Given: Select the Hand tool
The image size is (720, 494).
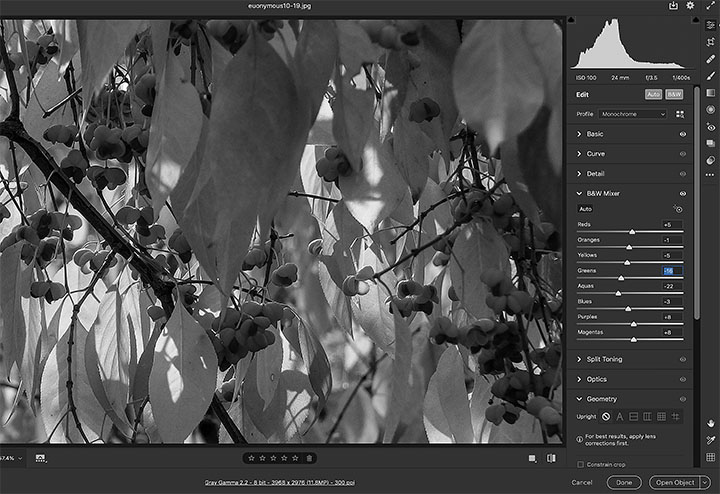Looking at the screenshot, I should click(710, 423).
